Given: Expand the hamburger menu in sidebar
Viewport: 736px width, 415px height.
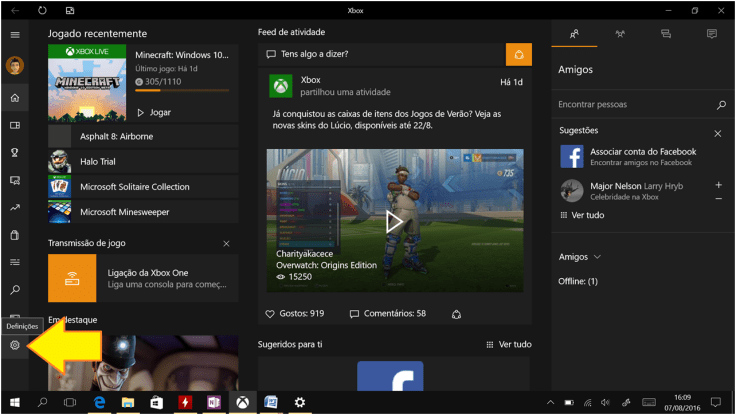Looking at the screenshot, I should pyautogui.click(x=15, y=35).
